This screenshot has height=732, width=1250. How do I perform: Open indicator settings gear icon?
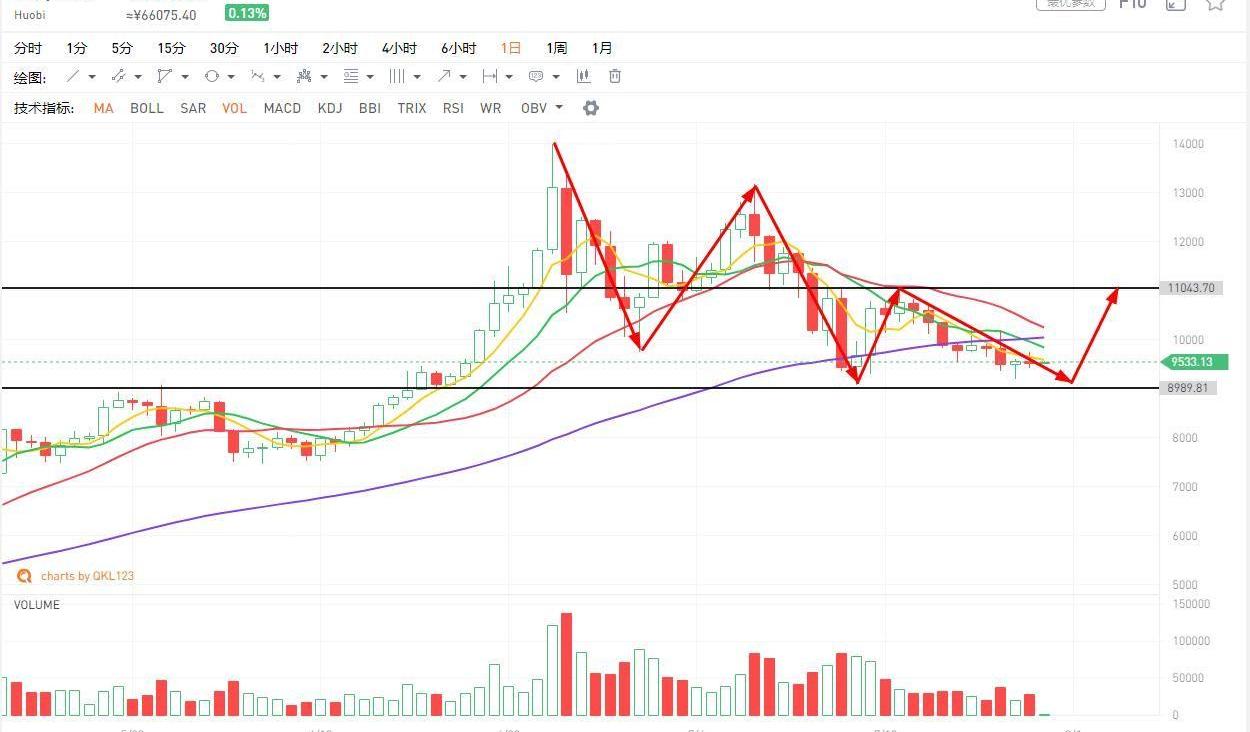pos(591,108)
